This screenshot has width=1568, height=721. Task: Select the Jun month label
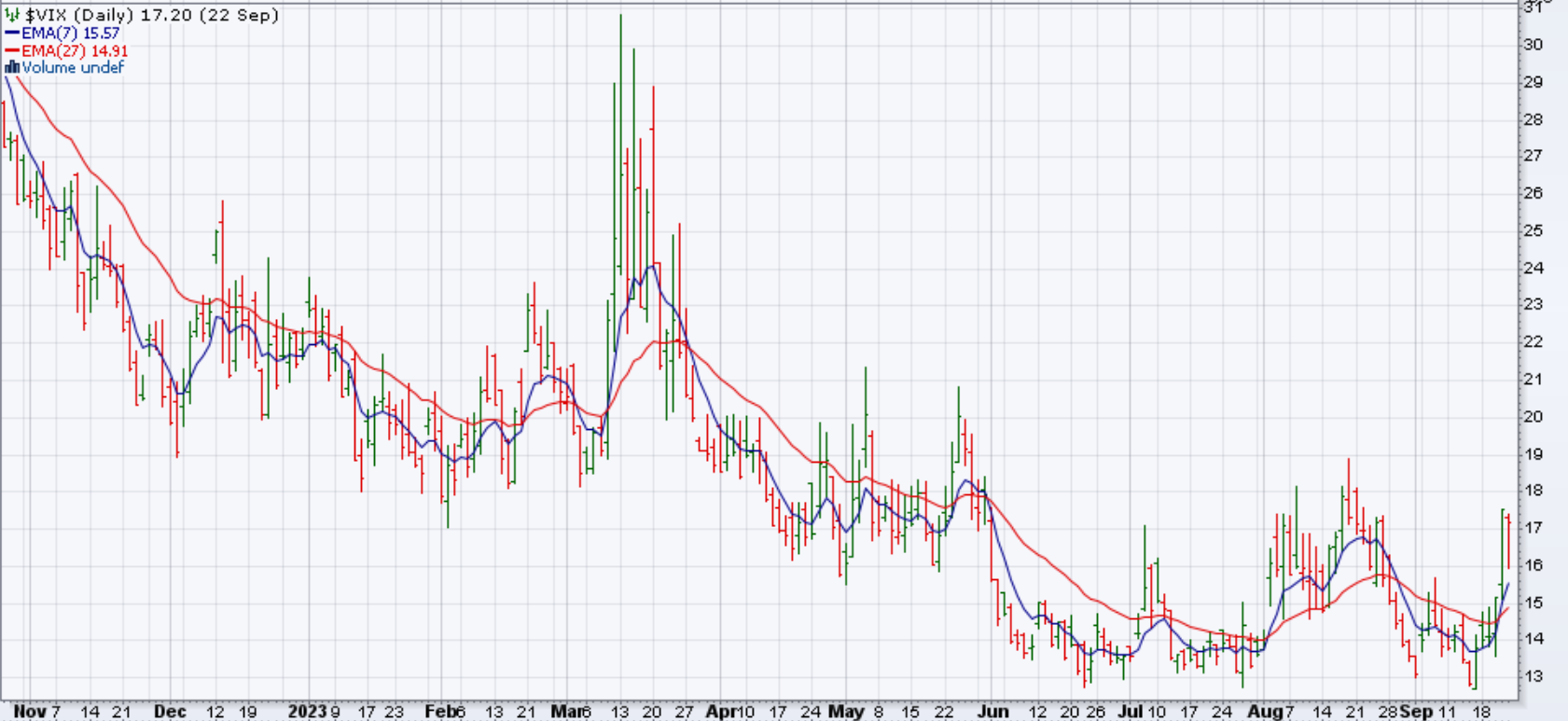click(x=993, y=712)
